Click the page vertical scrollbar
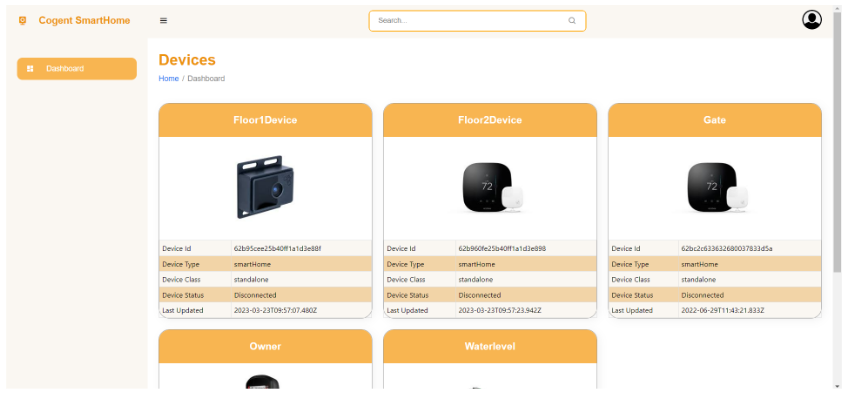The width and height of the screenshot is (855, 407). click(x=837, y=150)
